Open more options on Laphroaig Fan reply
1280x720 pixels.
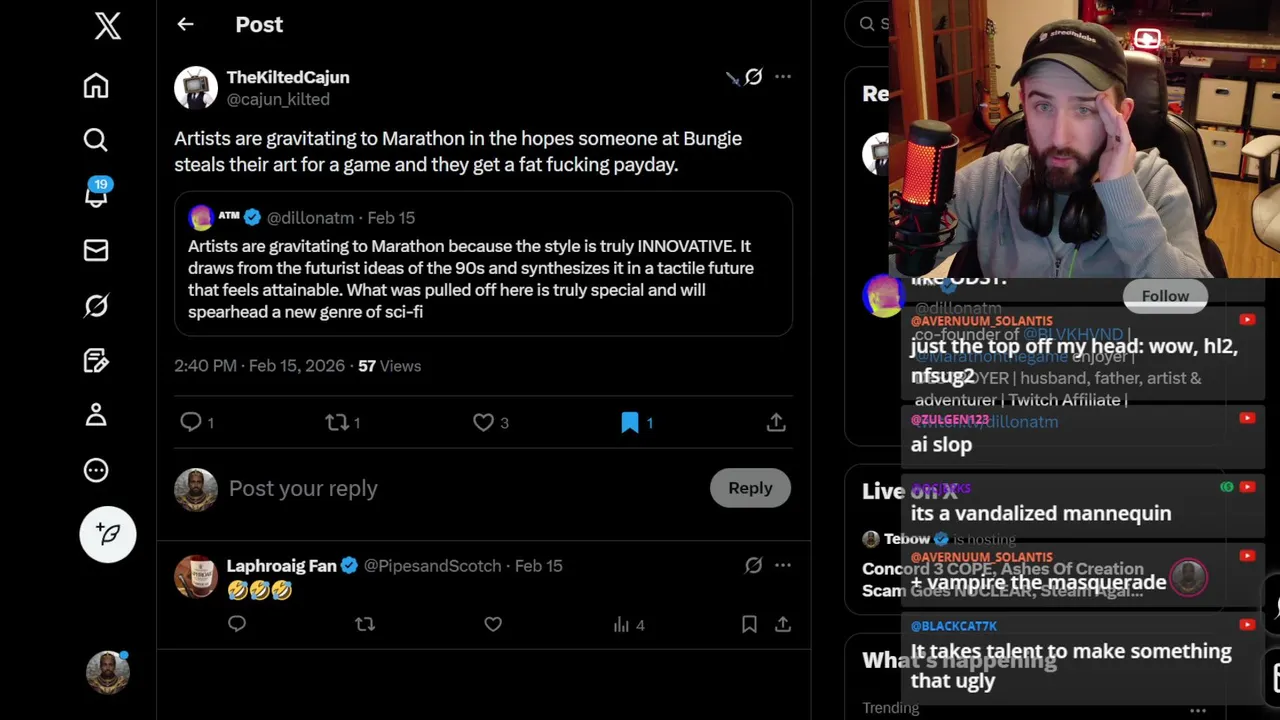(x=783, y=566)
